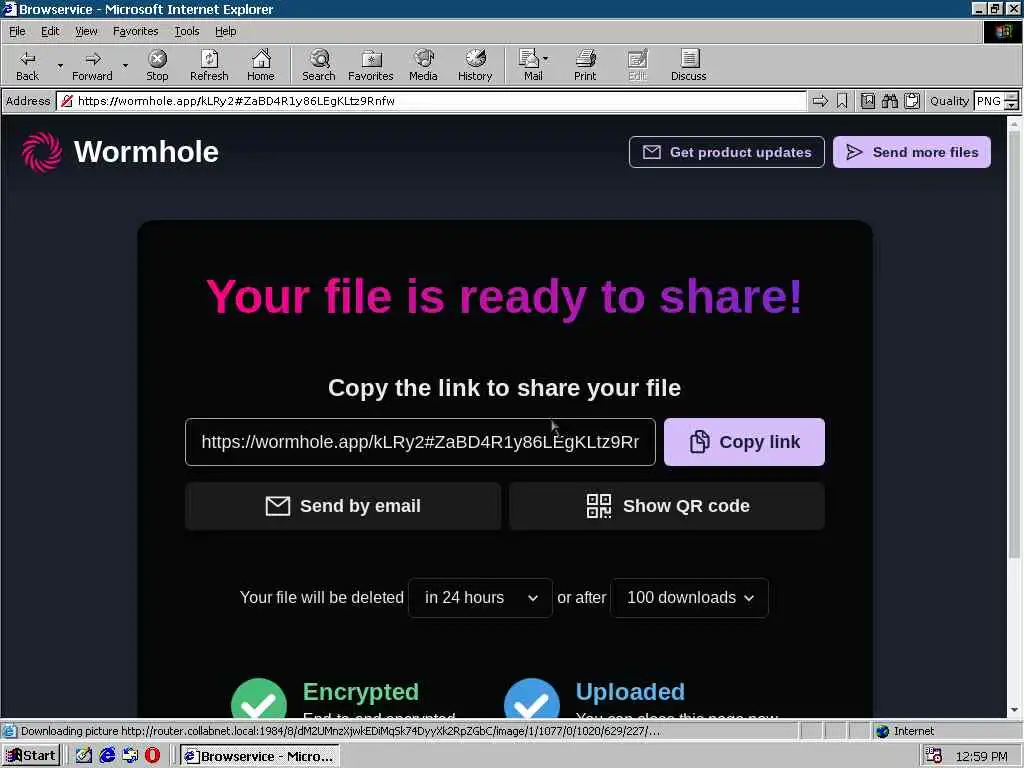
Task: Open the Search toolbar panel
Action: coord(319,65)
